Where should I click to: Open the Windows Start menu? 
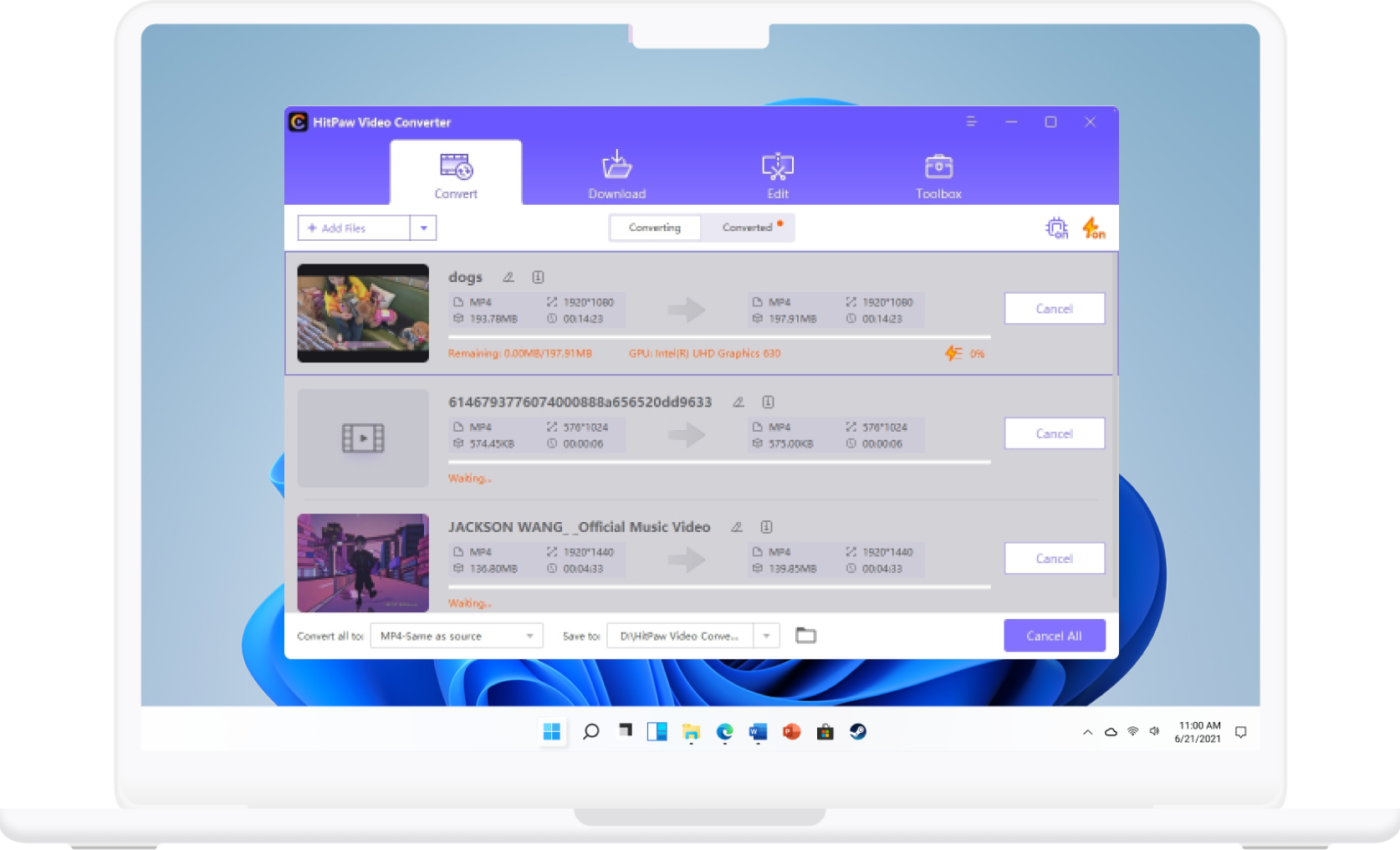pyautogui.click(x=552, y=732)
